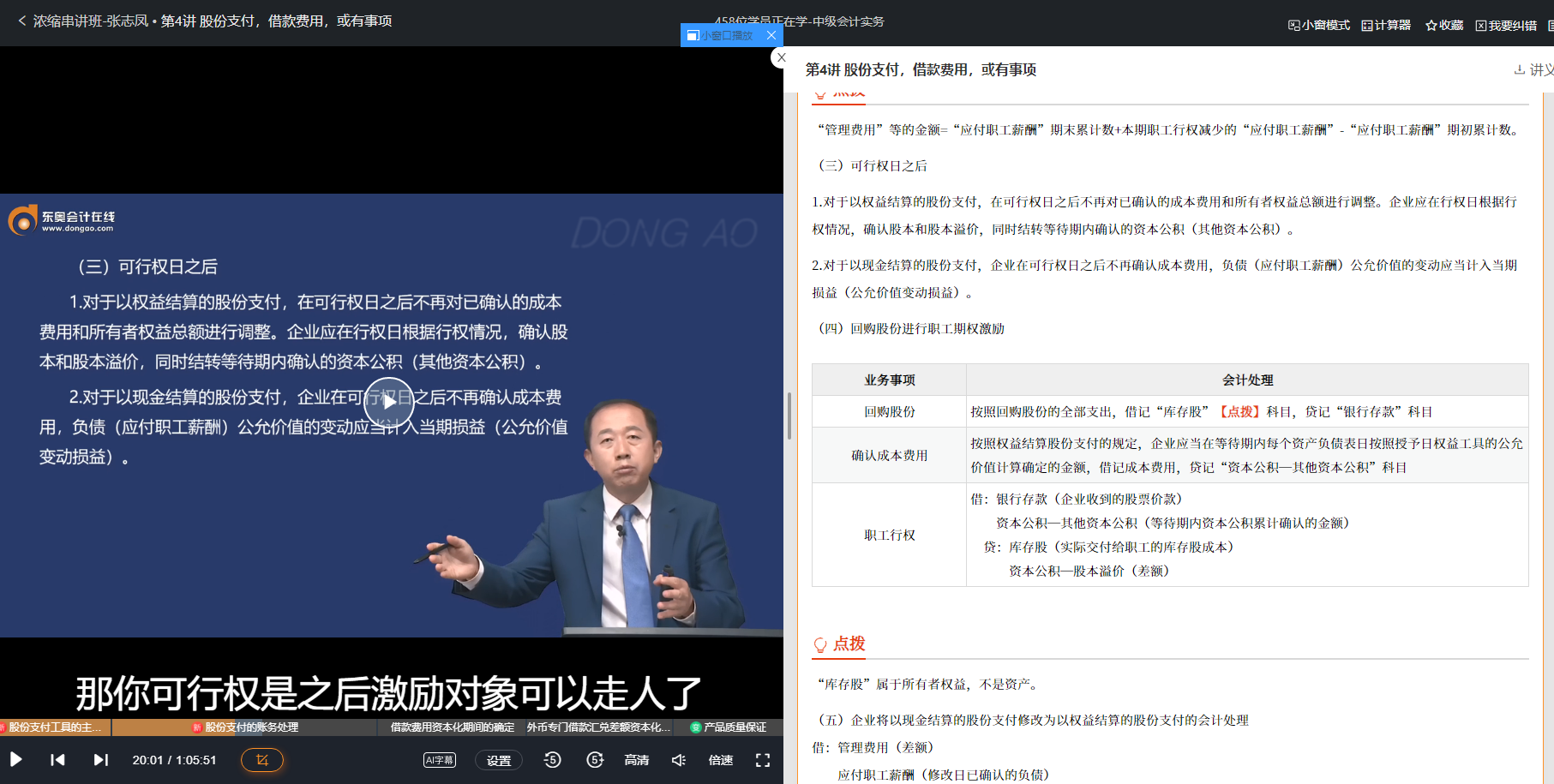Viewport: 1554px width, 784px height.
Task: Mute the video volume
Action: [x=678, y=759]
